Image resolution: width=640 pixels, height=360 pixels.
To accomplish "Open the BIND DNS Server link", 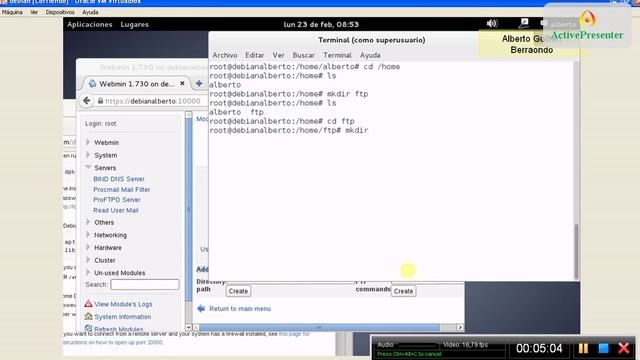I will (119, 179).
